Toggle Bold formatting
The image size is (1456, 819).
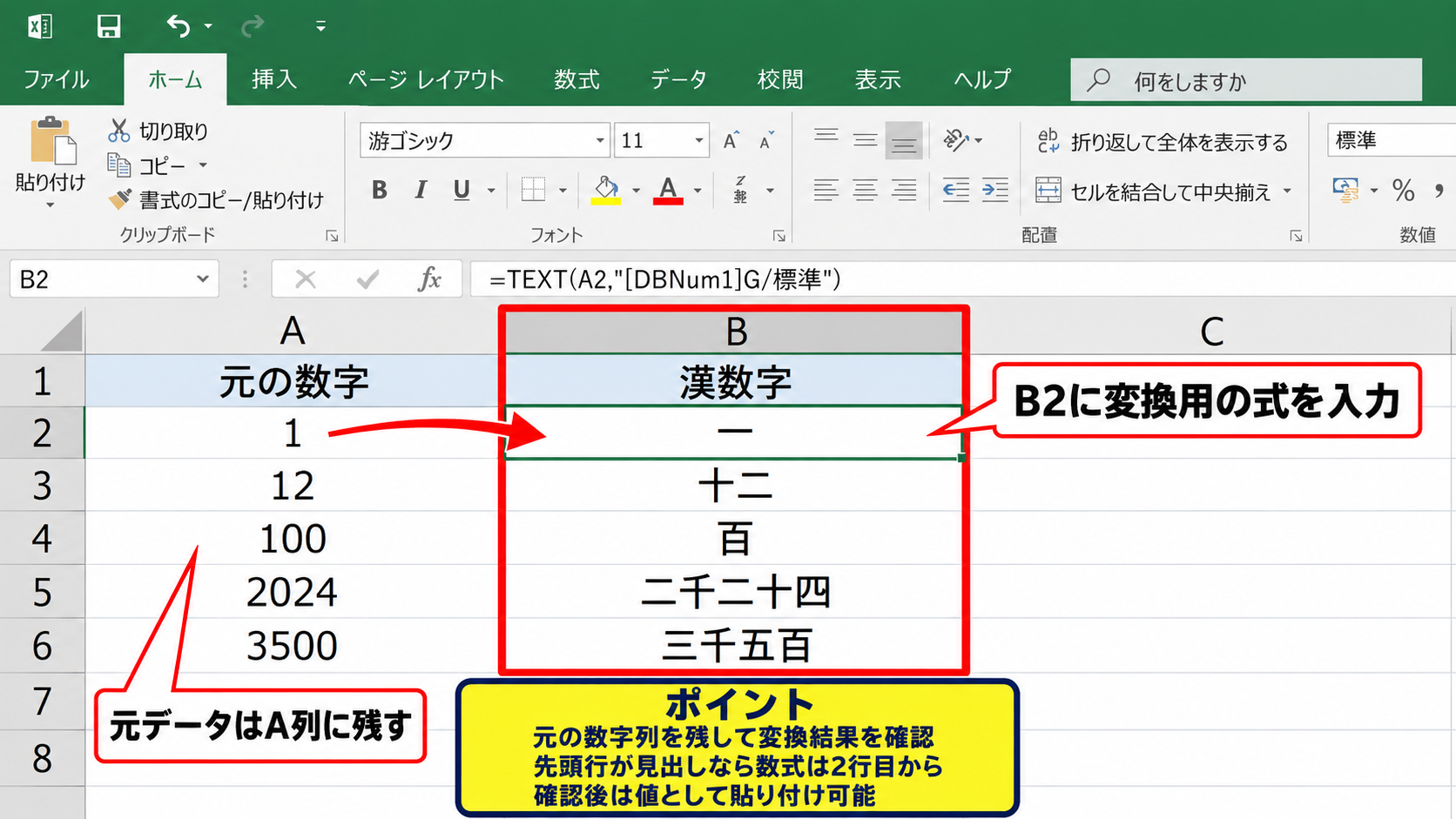tap(380, 190)
